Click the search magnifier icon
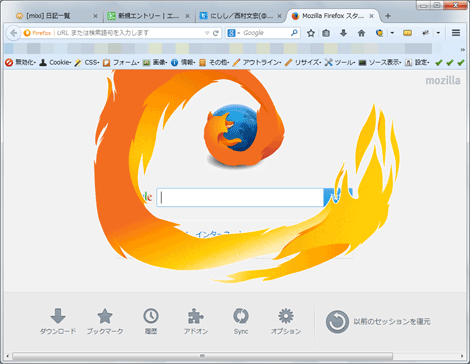This screenshot has height=364, width=470. point(294,33)
